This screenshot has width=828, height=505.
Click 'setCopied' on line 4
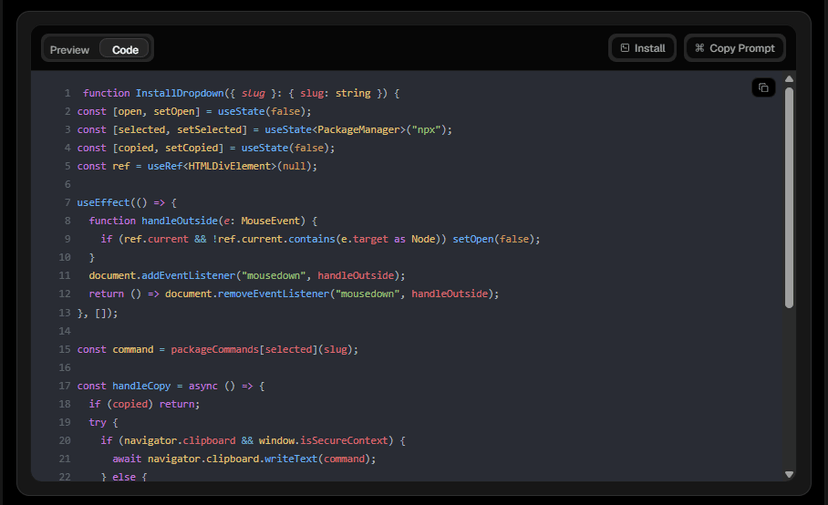click(191, 148)
